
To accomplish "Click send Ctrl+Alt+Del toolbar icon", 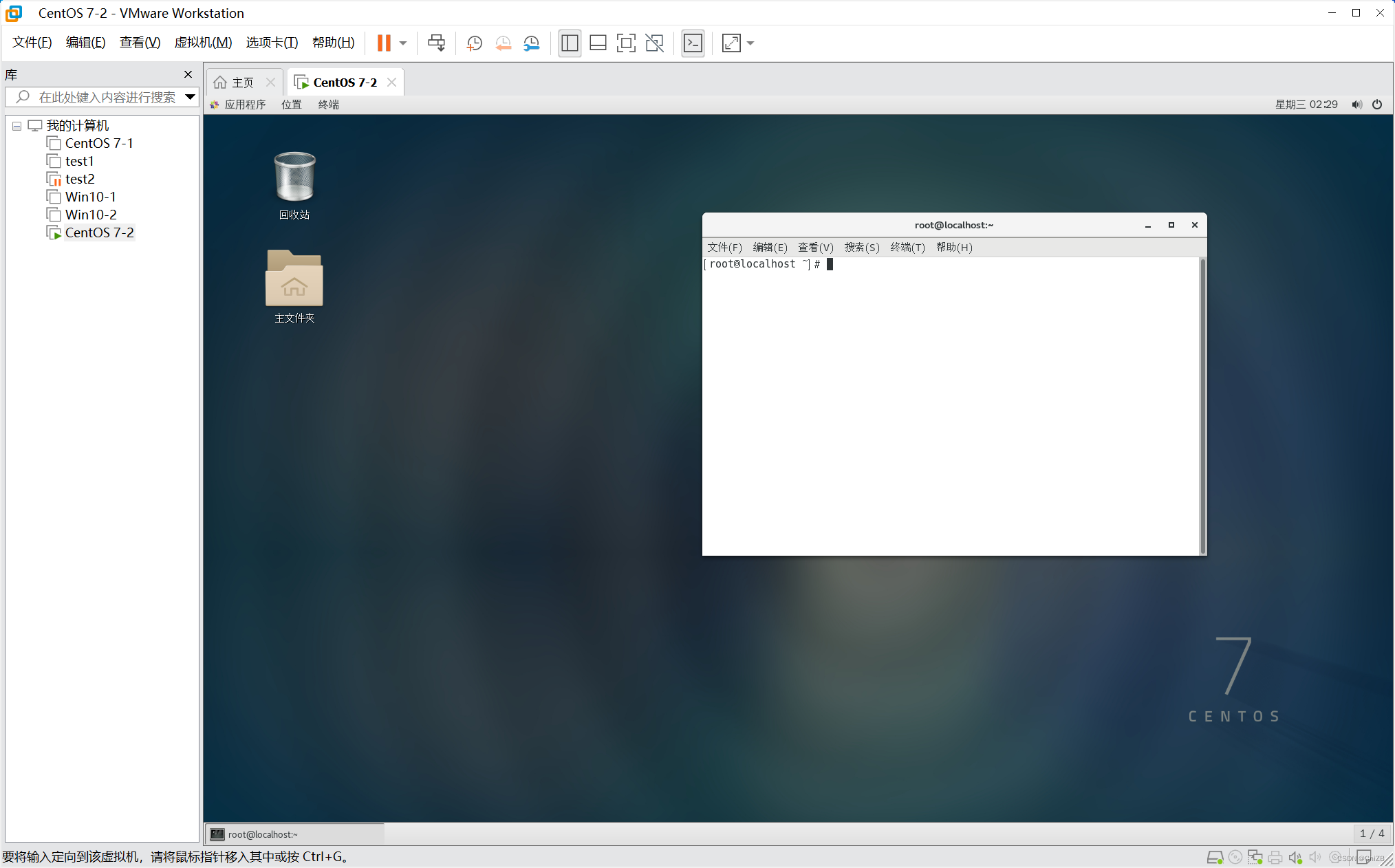I will [x=436, y=43].
